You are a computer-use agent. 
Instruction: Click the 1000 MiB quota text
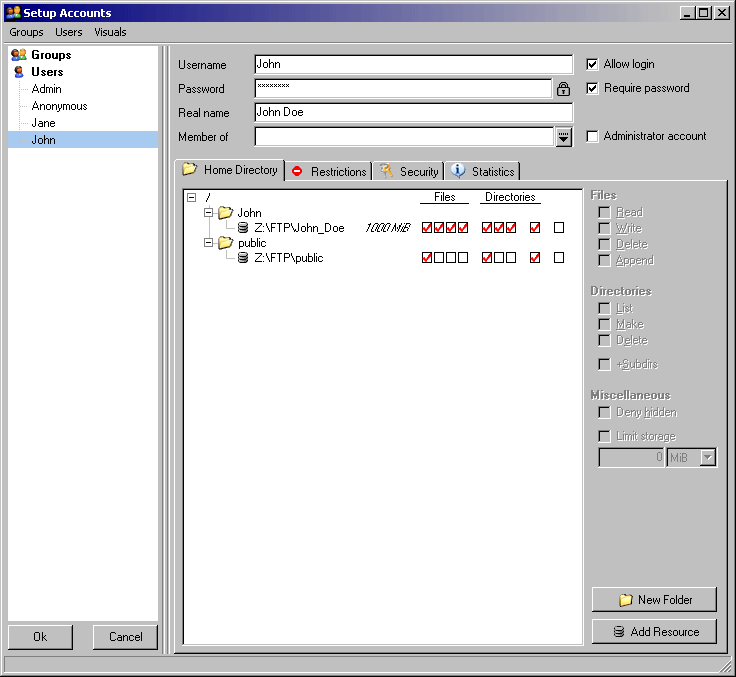[x=388, y=228]
